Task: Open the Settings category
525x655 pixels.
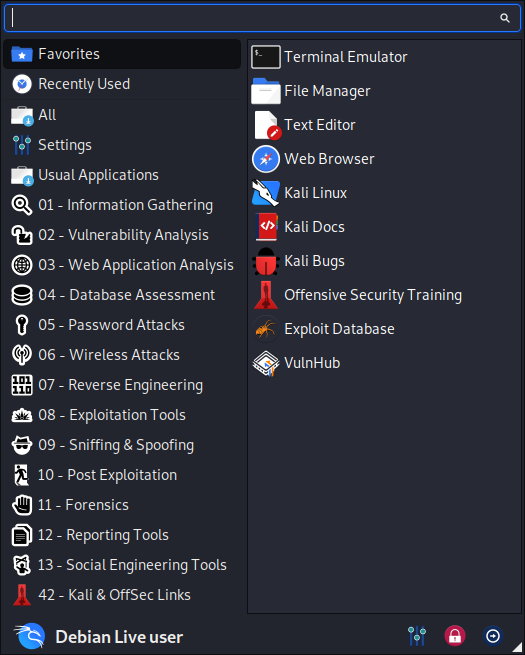Action: (122, 145)
